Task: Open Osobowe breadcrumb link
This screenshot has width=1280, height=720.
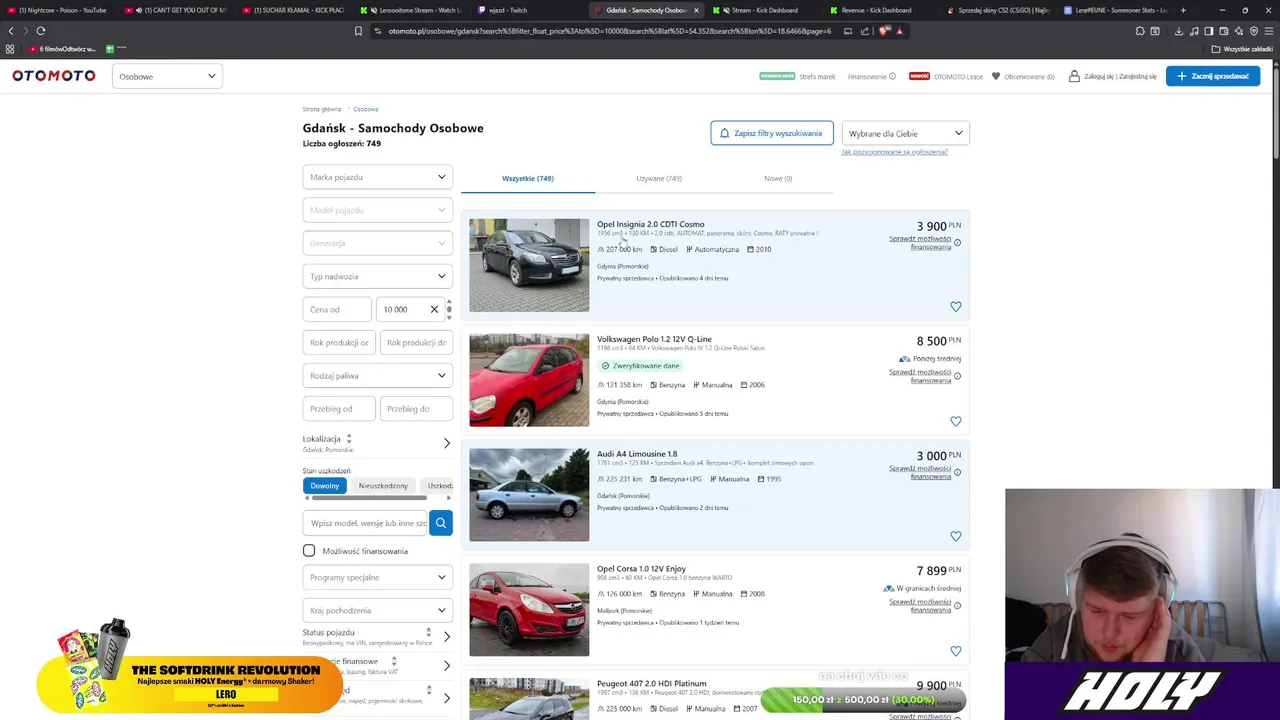Action: tap(366, 109)
